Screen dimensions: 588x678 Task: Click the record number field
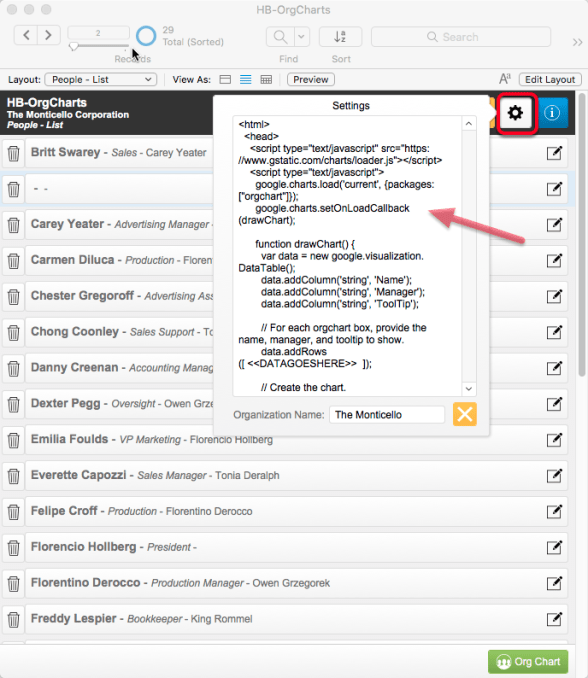pos(99,33)
